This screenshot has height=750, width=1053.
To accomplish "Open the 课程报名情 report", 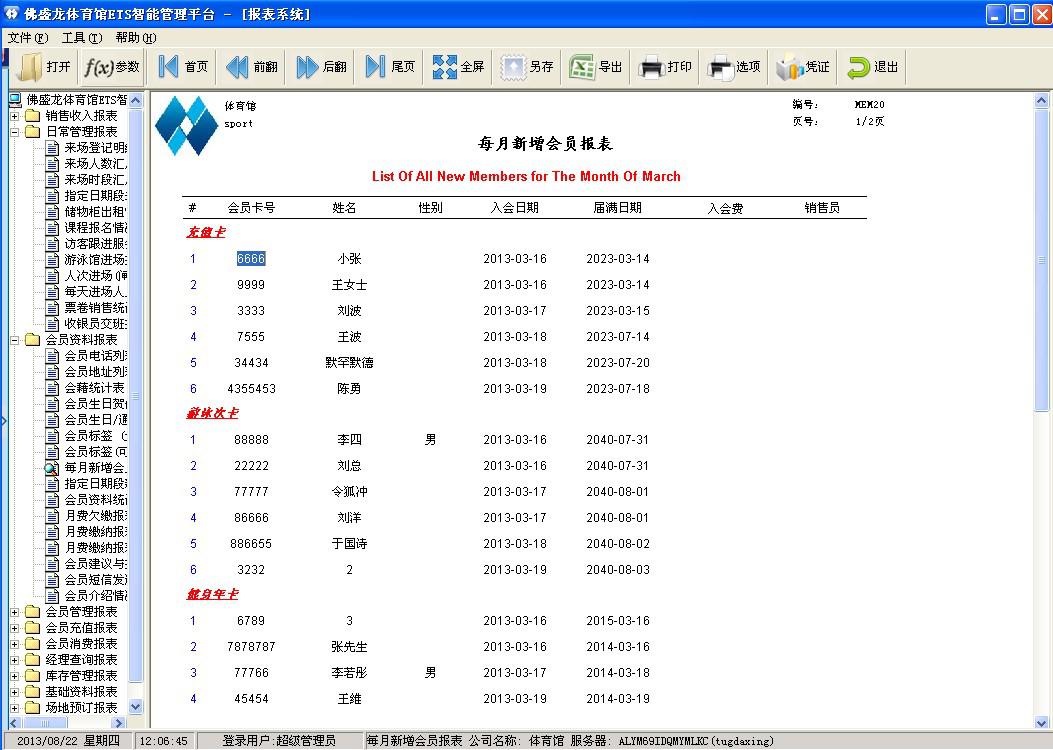I will coord(95,228).
